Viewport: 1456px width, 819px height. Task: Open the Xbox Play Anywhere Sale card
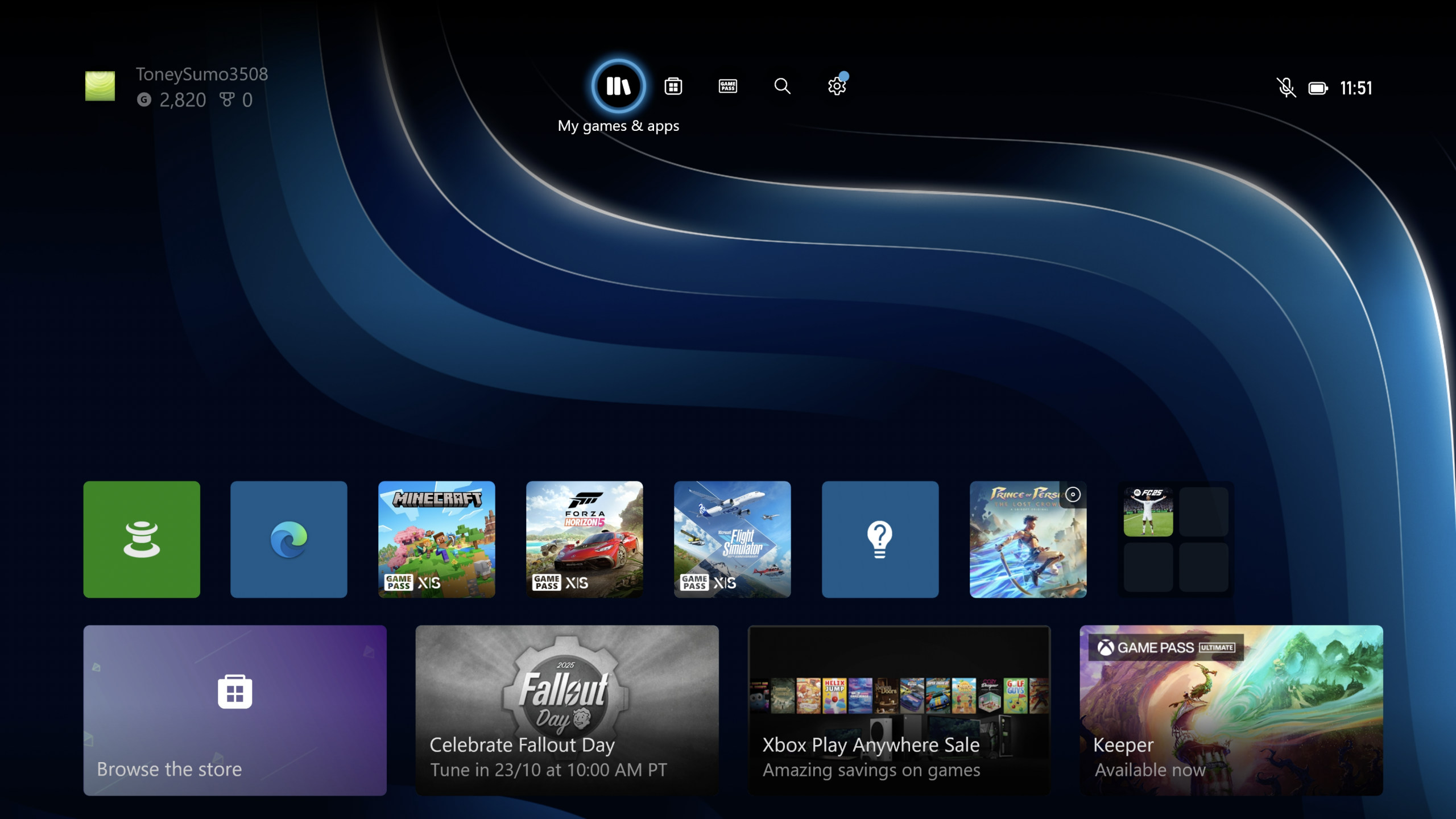click(x=899, y=710)
